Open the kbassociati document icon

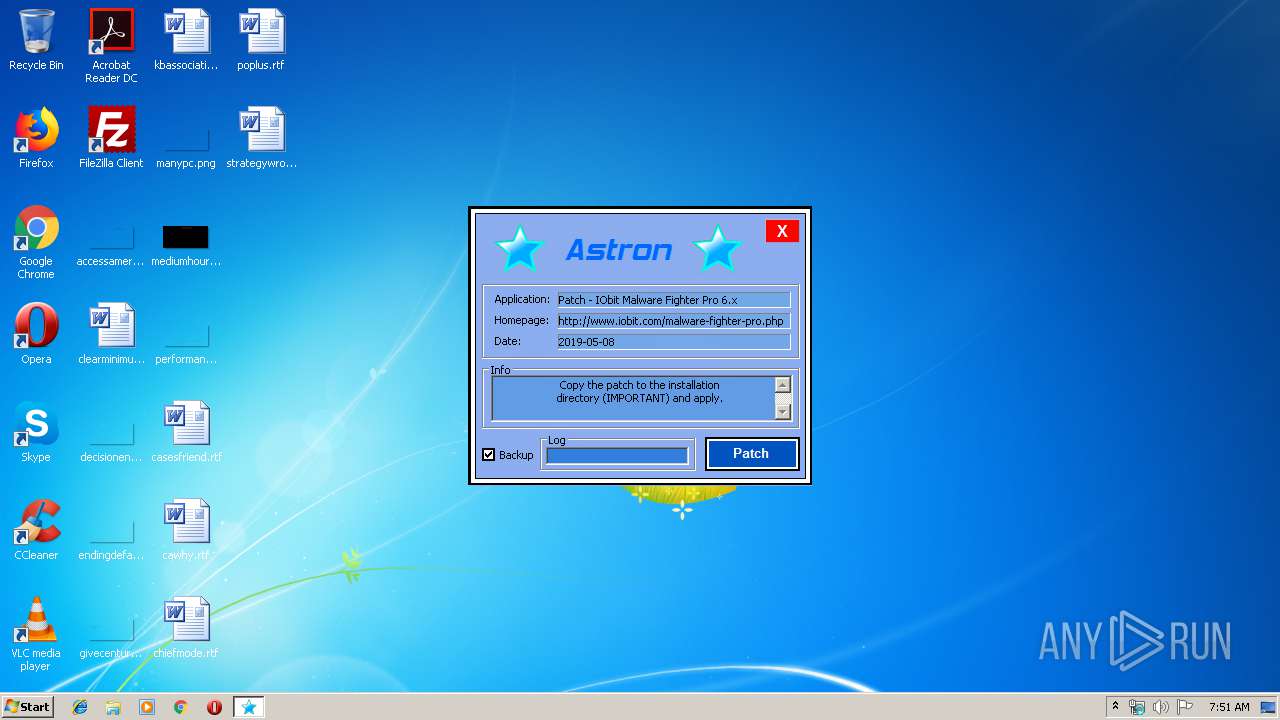(186, 40)
